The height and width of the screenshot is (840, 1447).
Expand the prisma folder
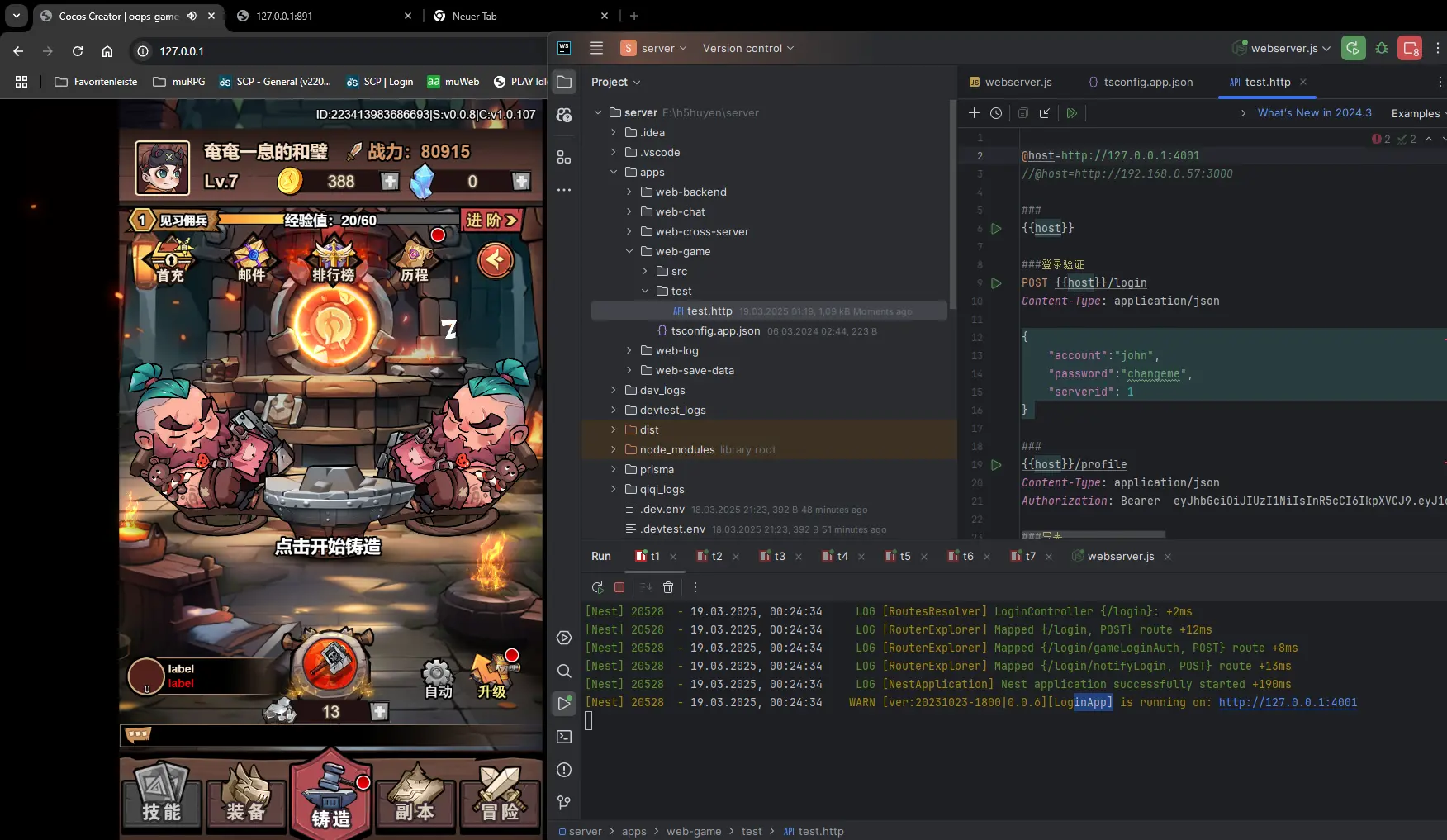613,469
